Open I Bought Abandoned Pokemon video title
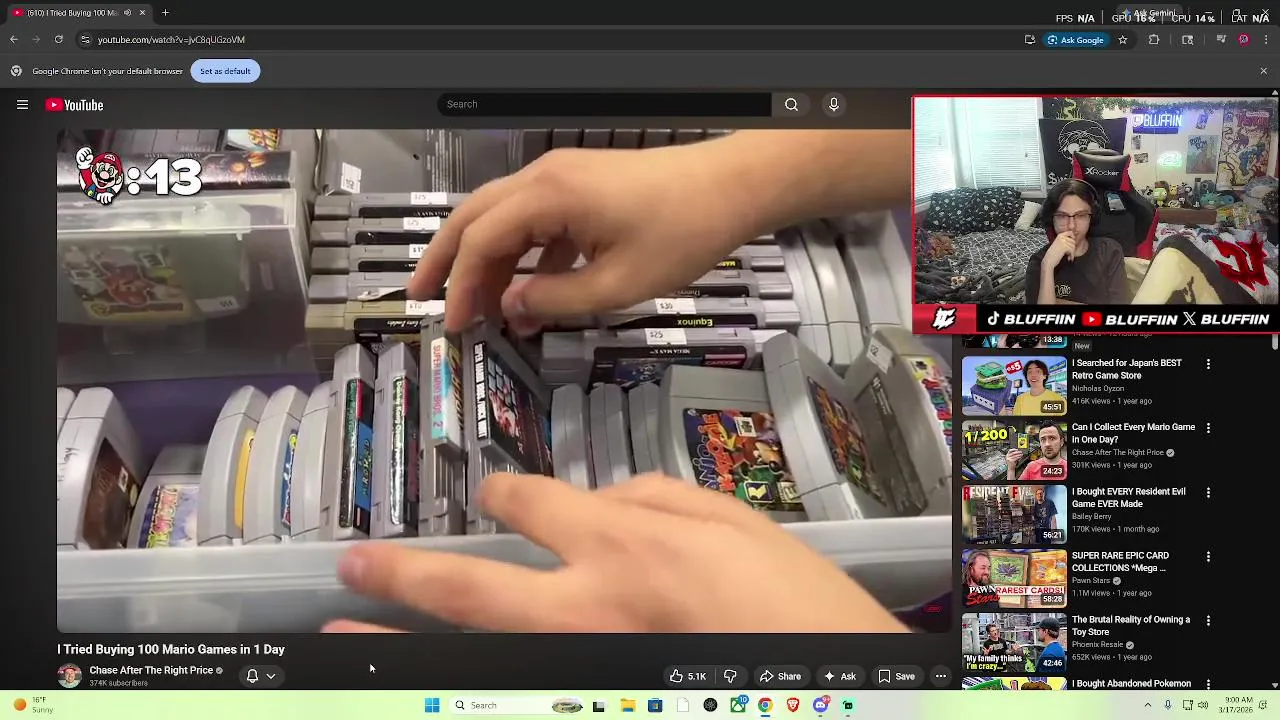 [1131, 684]
